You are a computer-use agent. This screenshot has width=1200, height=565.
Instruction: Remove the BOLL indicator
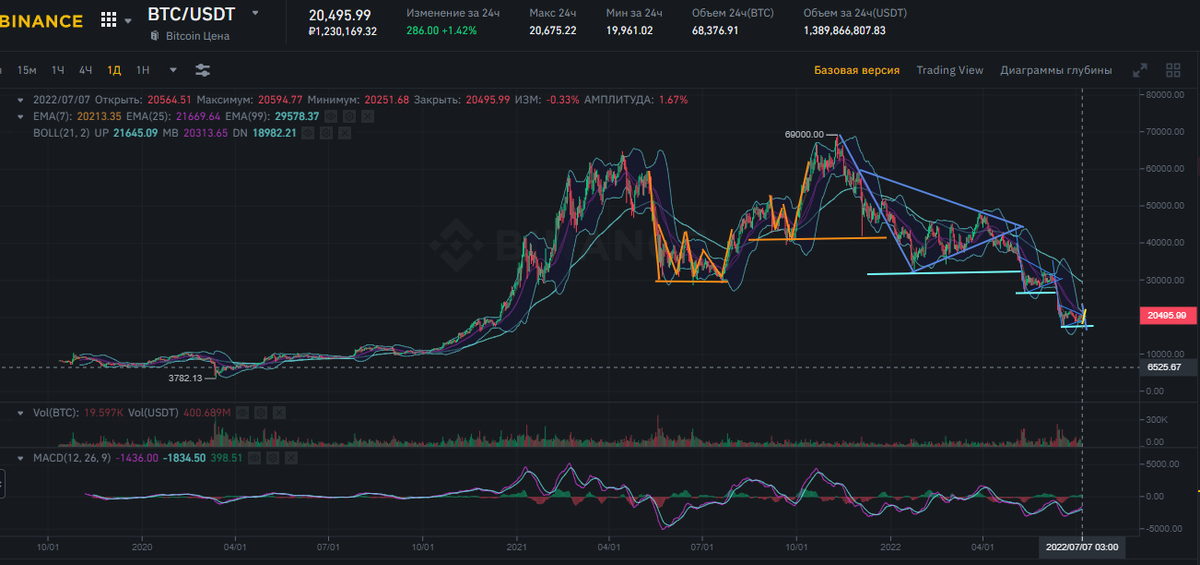[343, 132]
